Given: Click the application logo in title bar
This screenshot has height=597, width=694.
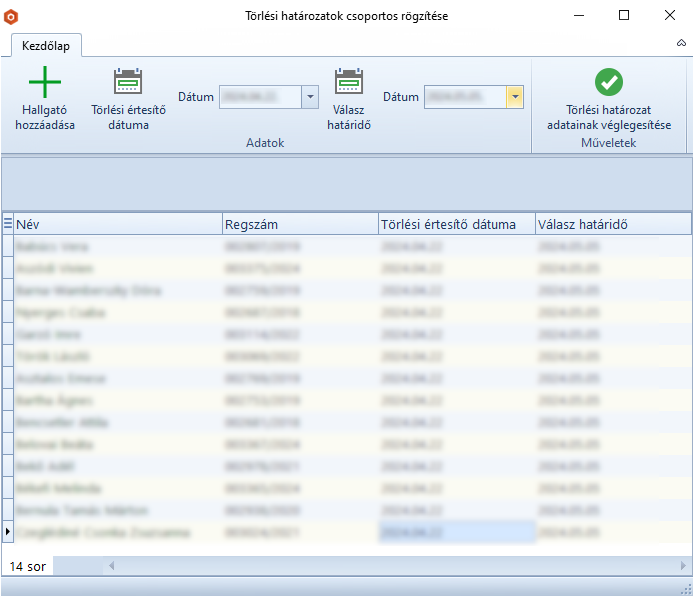Looking at the screenshot, I should (12, 16).
